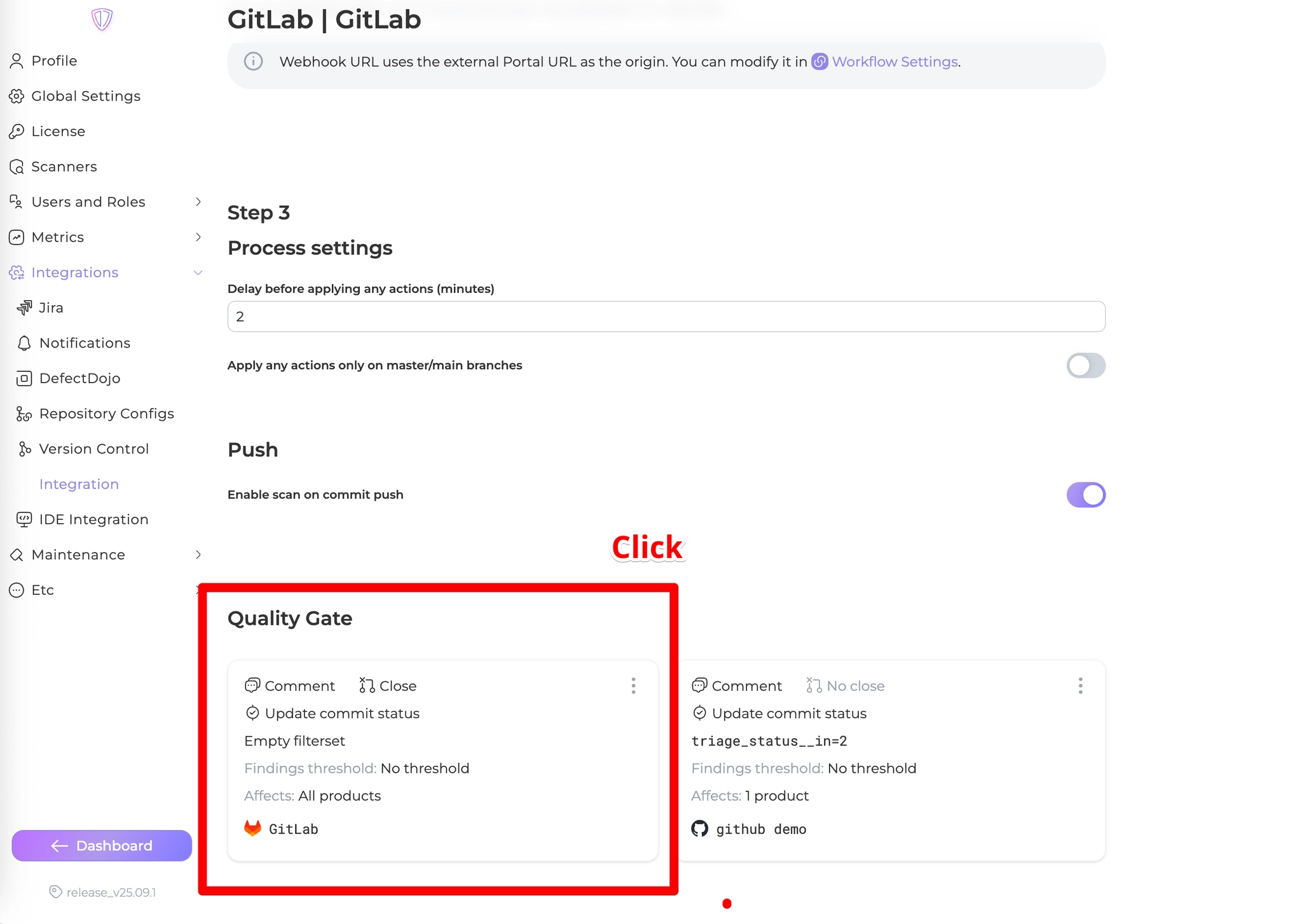This screenshot has height=924, width=1302.
Task: Click the info icon in webhook banner
Action: 253,62
